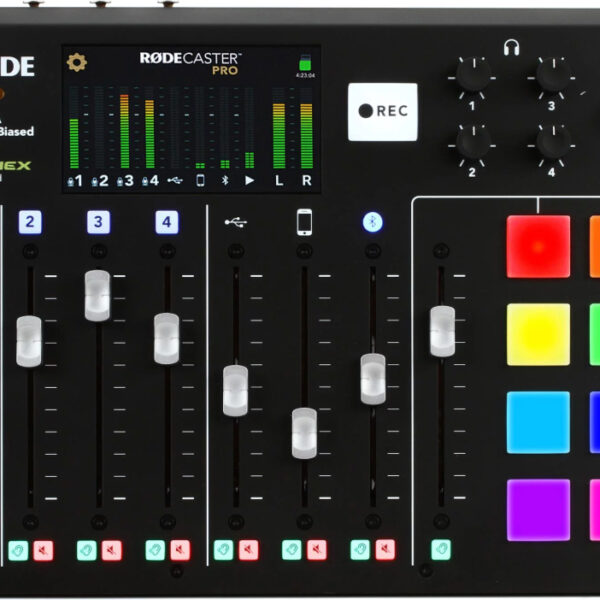Click the headphone icon above the knobs

(x=511, y=45)
